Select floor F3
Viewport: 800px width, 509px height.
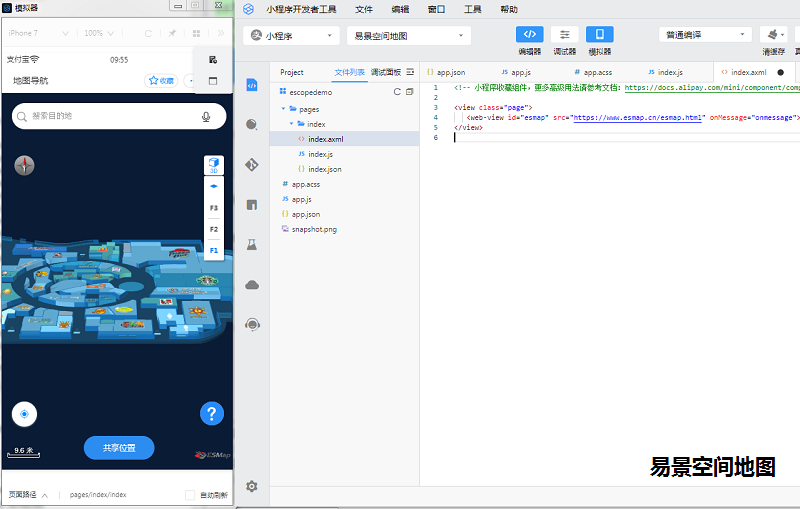click(x=214, y=208)
